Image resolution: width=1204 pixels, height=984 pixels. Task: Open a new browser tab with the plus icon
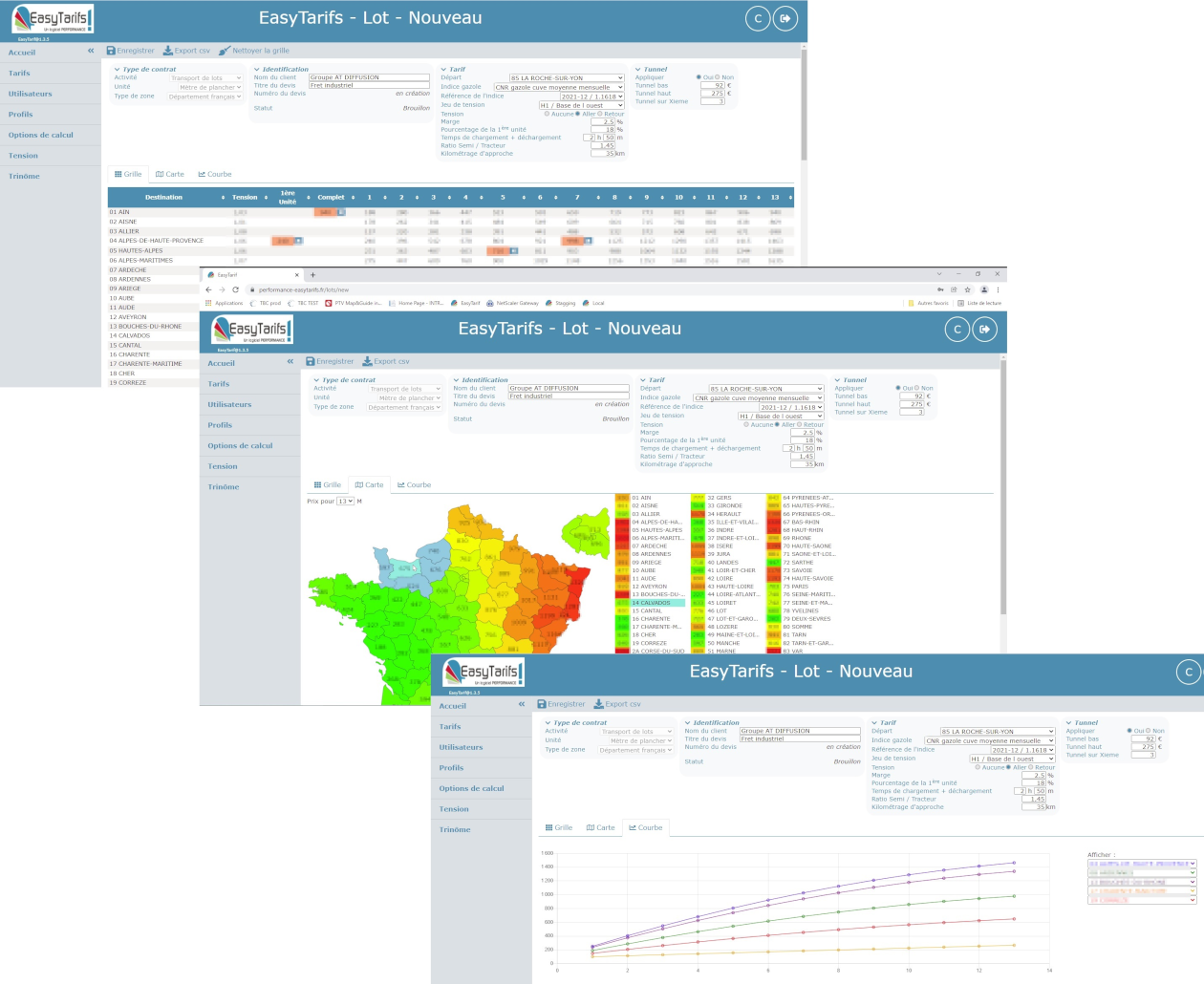click(x=312, y=275)
